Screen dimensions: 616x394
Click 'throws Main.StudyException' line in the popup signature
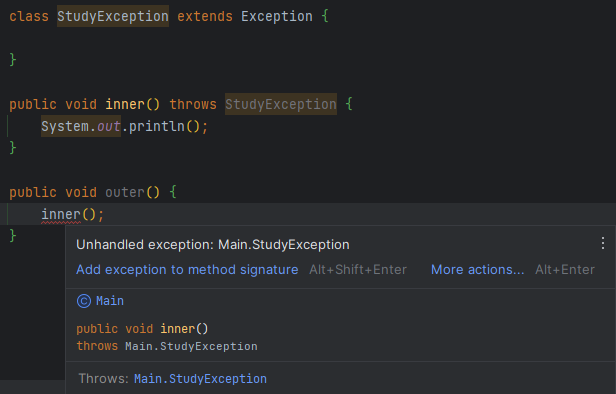tap(167, 346)
